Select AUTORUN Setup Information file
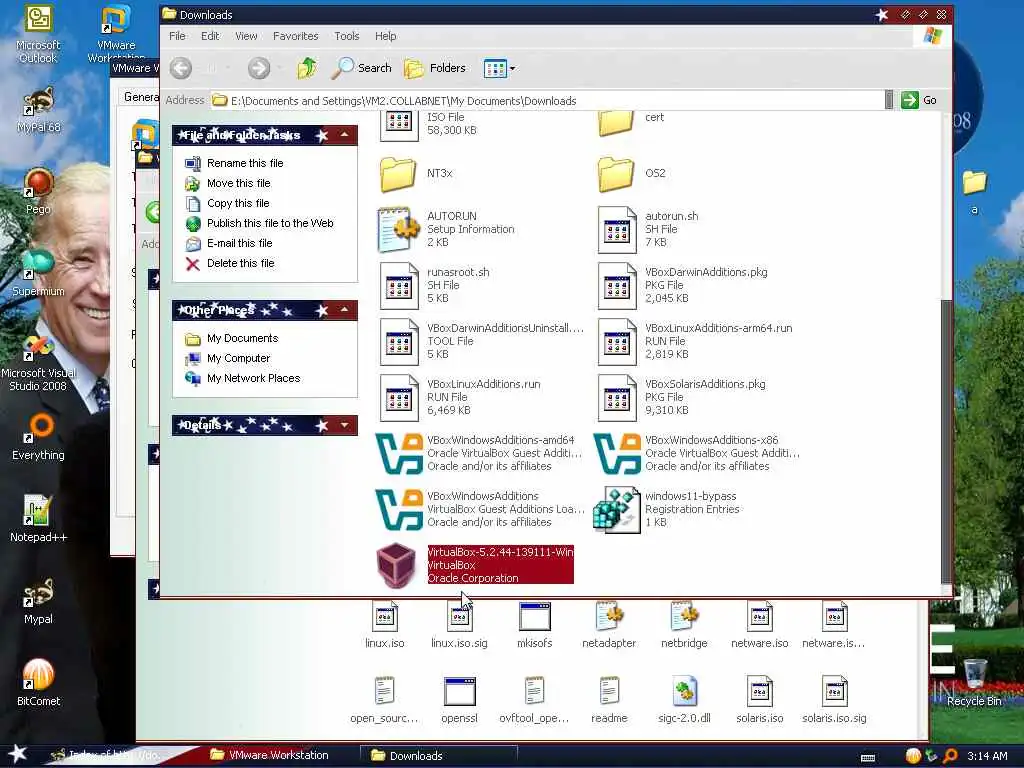1024x768 pixels. tap(446, 229)
